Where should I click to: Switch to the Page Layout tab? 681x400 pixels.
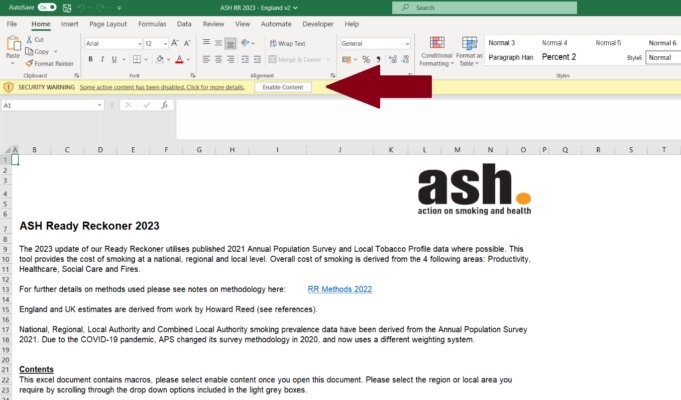click(x=108, y=24)
